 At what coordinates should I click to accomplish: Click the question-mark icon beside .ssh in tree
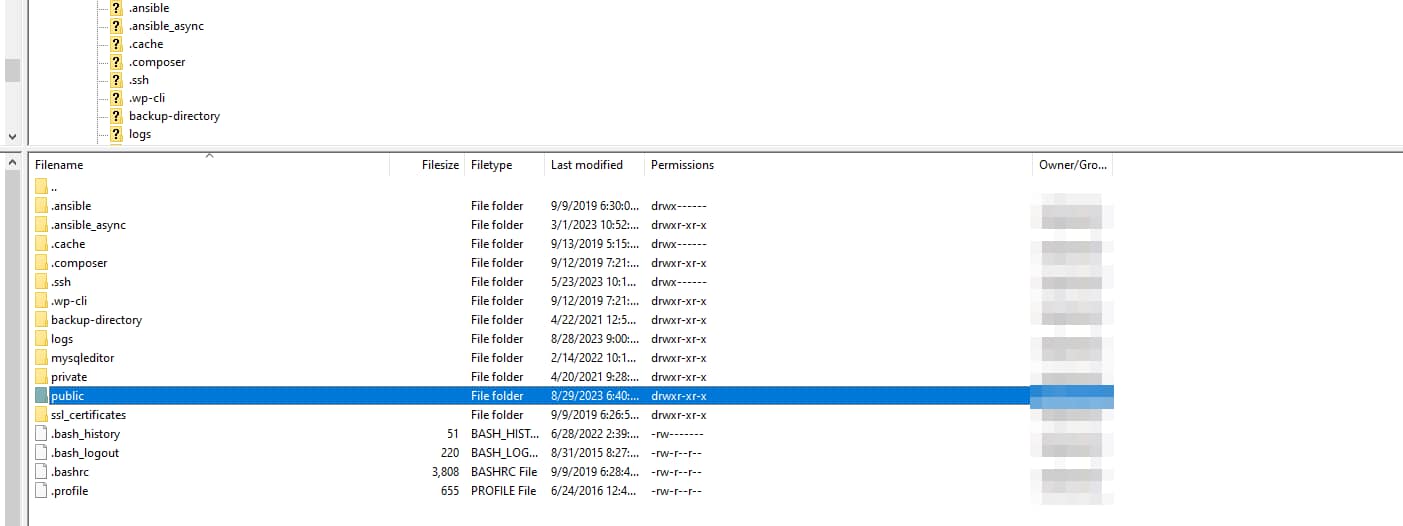117,80
